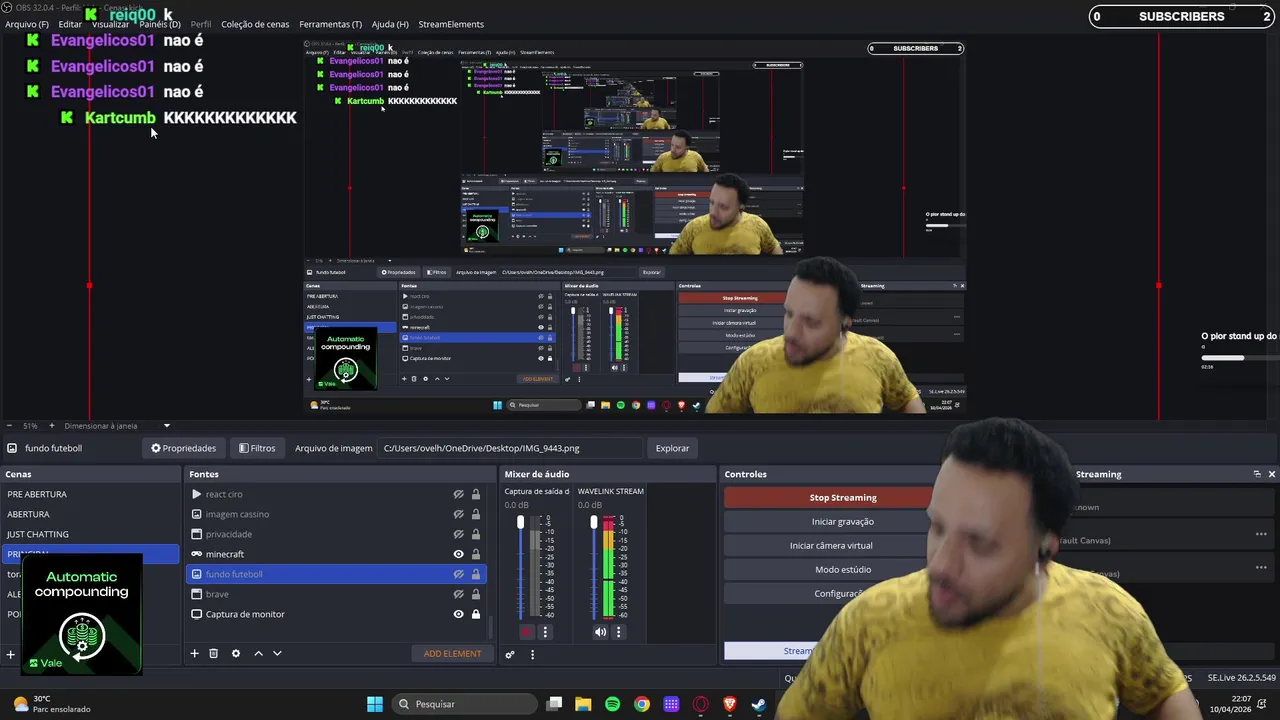Viewport: 1280px width, 720px height.
Task: Show the react ciro source
Action: (x=459, y=494)
